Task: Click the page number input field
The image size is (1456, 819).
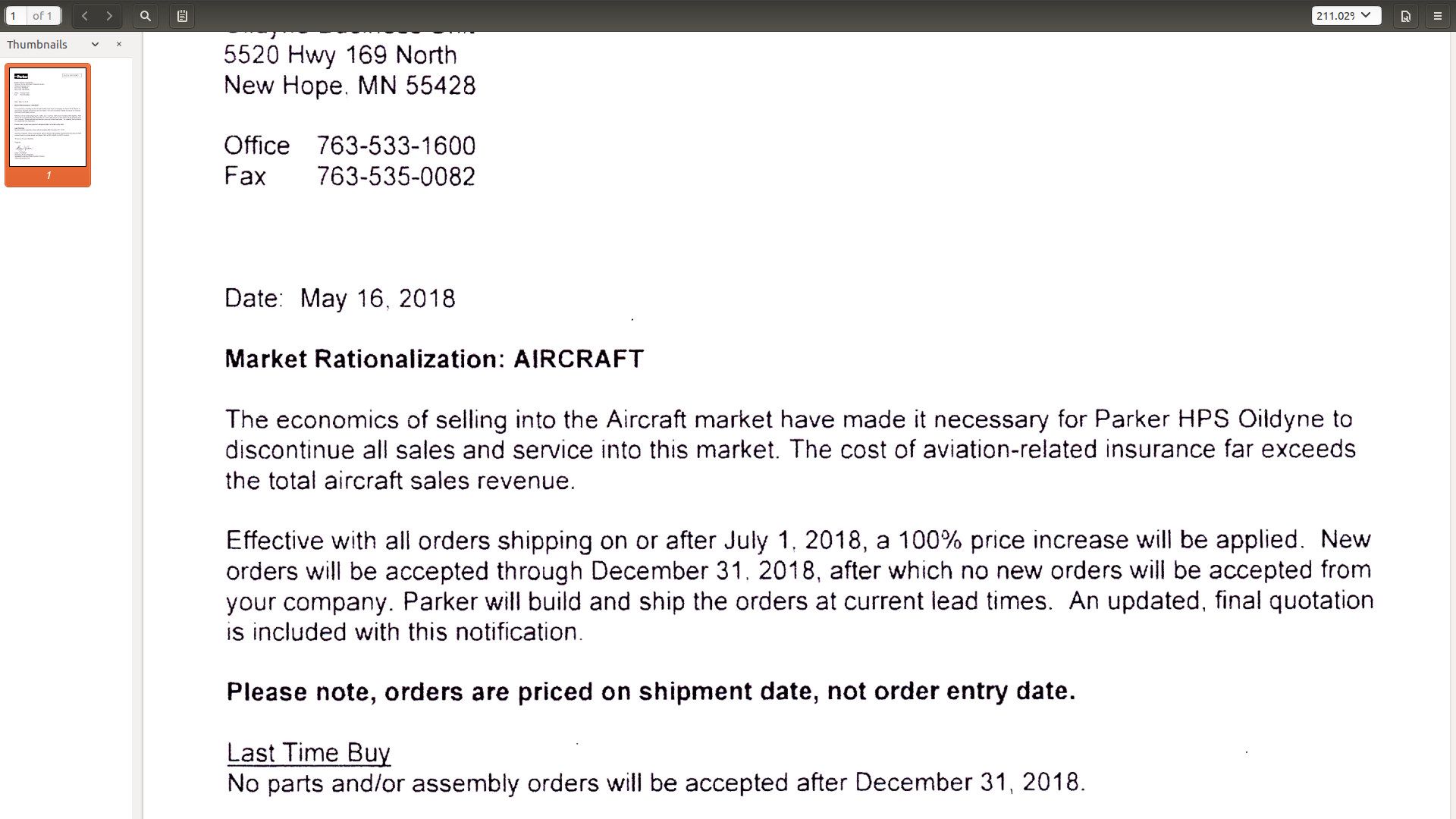Action: point(15,15)
